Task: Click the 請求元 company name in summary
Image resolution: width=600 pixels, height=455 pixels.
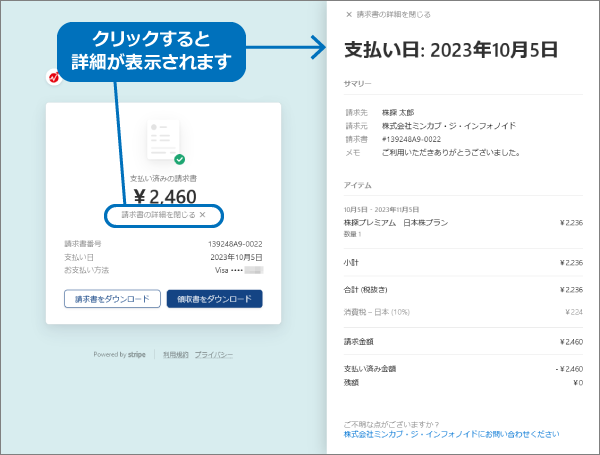Action: point(449,126)
